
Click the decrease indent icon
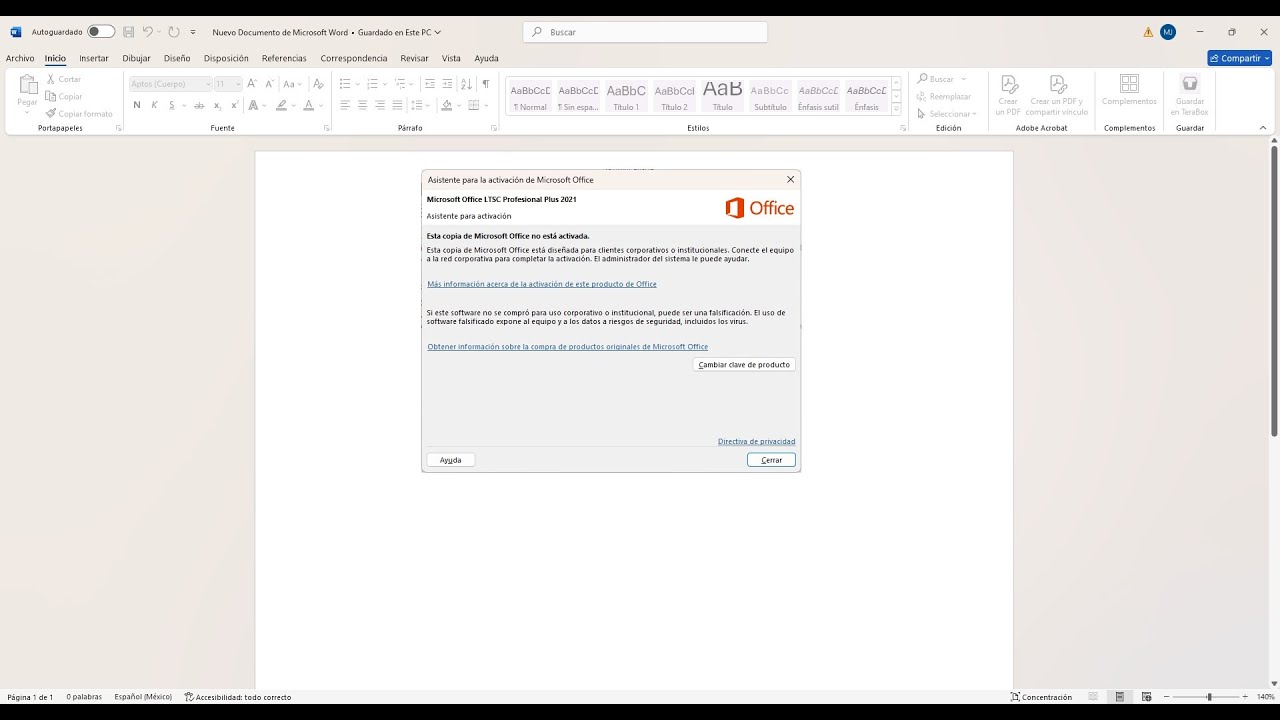(x=430, y=84)
